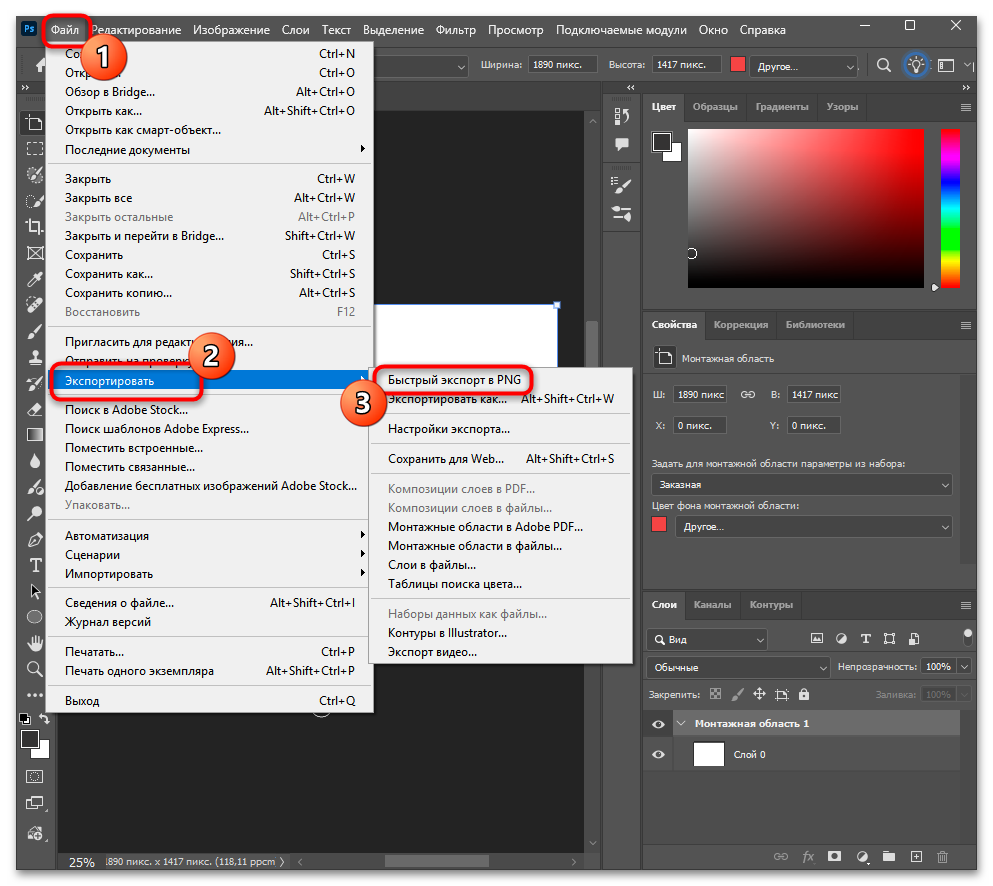Open the Заказная artboard preset dropdown
The height and width of the screenshot is (886, 993).
coord(801,485)
